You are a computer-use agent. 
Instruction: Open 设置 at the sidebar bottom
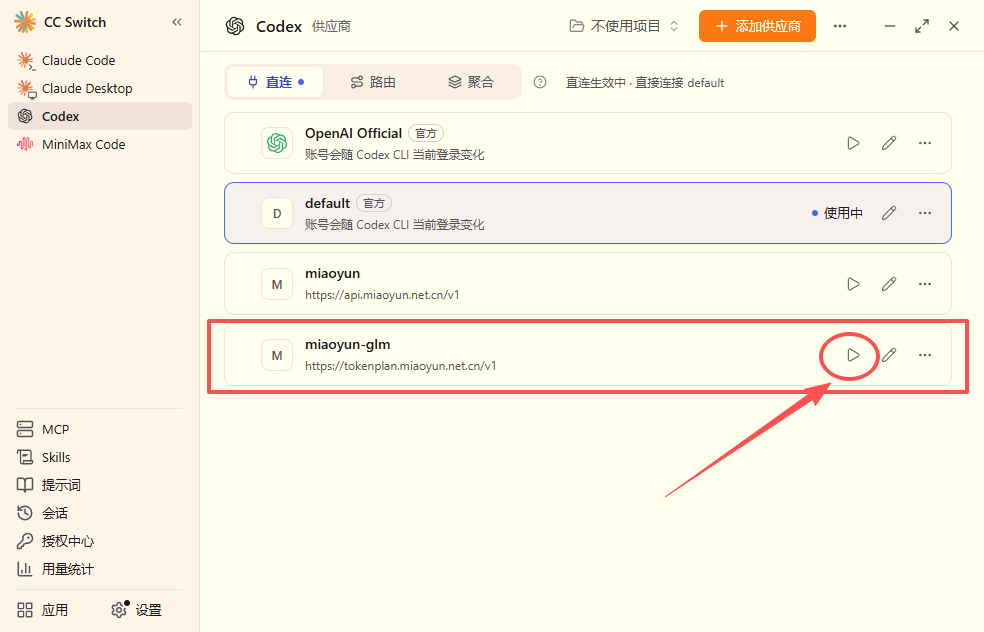[137, 610]
